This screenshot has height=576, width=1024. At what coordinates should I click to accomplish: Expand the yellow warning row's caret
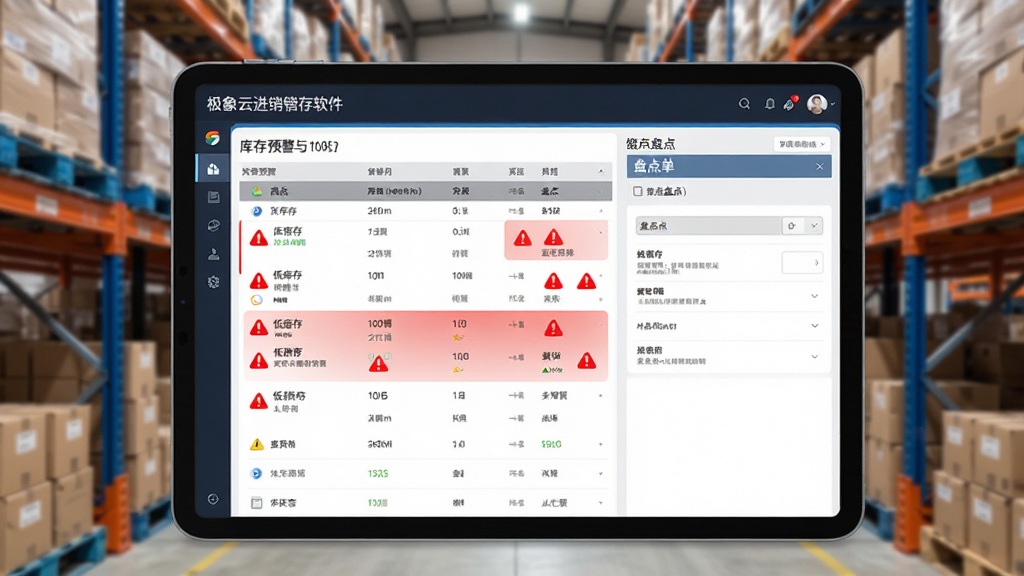[601, 444]
